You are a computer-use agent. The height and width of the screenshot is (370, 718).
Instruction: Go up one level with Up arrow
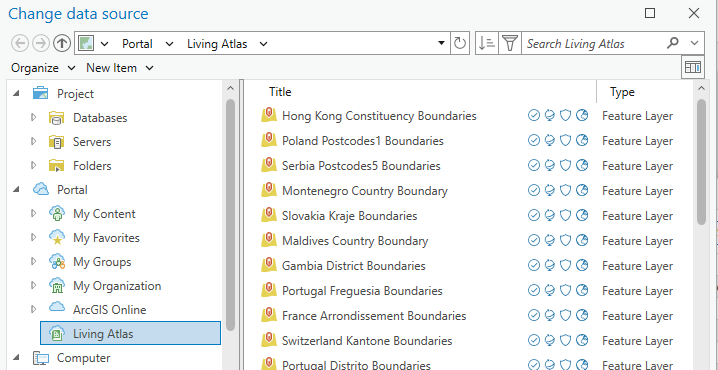coord(62,44)
